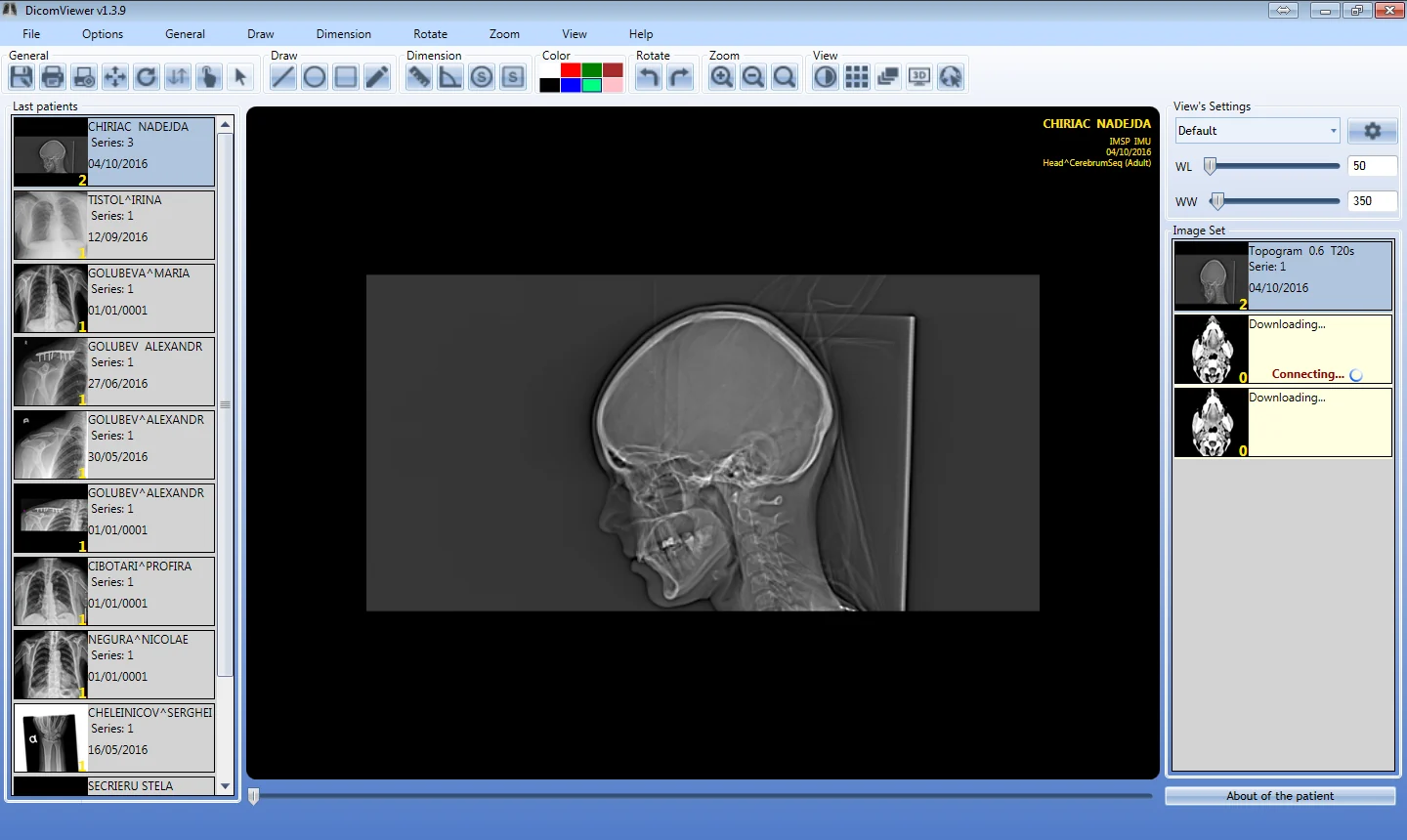The width and height of the screenshot is (1407, 840).
Task: Select the Pencil freehand tool
Action: 377,77
